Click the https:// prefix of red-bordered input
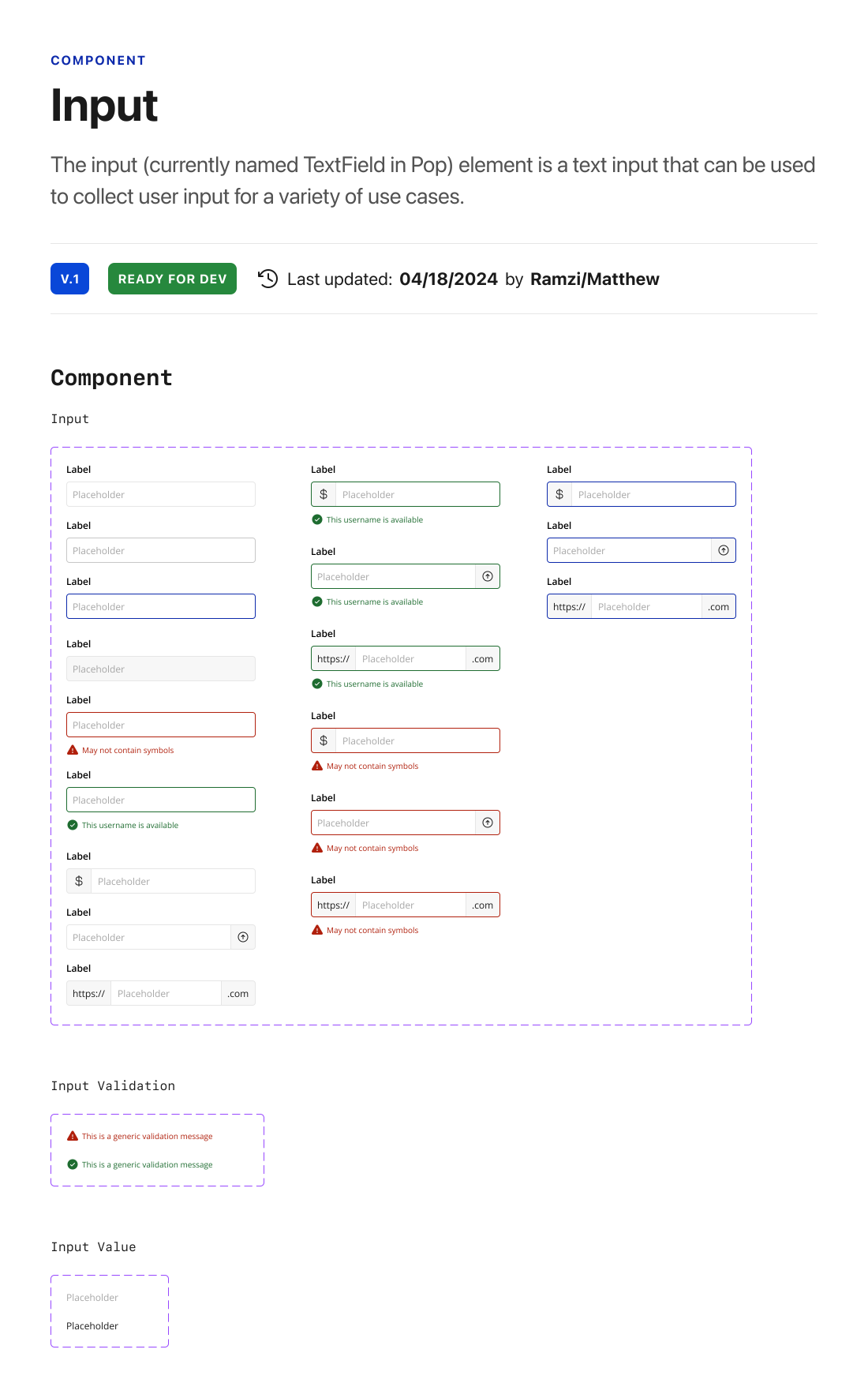 (x=333, y=905)
